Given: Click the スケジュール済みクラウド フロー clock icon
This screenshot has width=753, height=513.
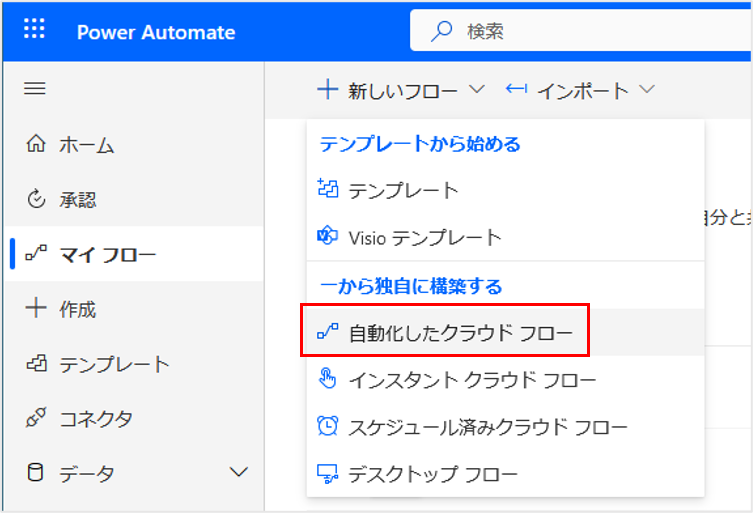Looking at the screenshot, I should (327, 427).
